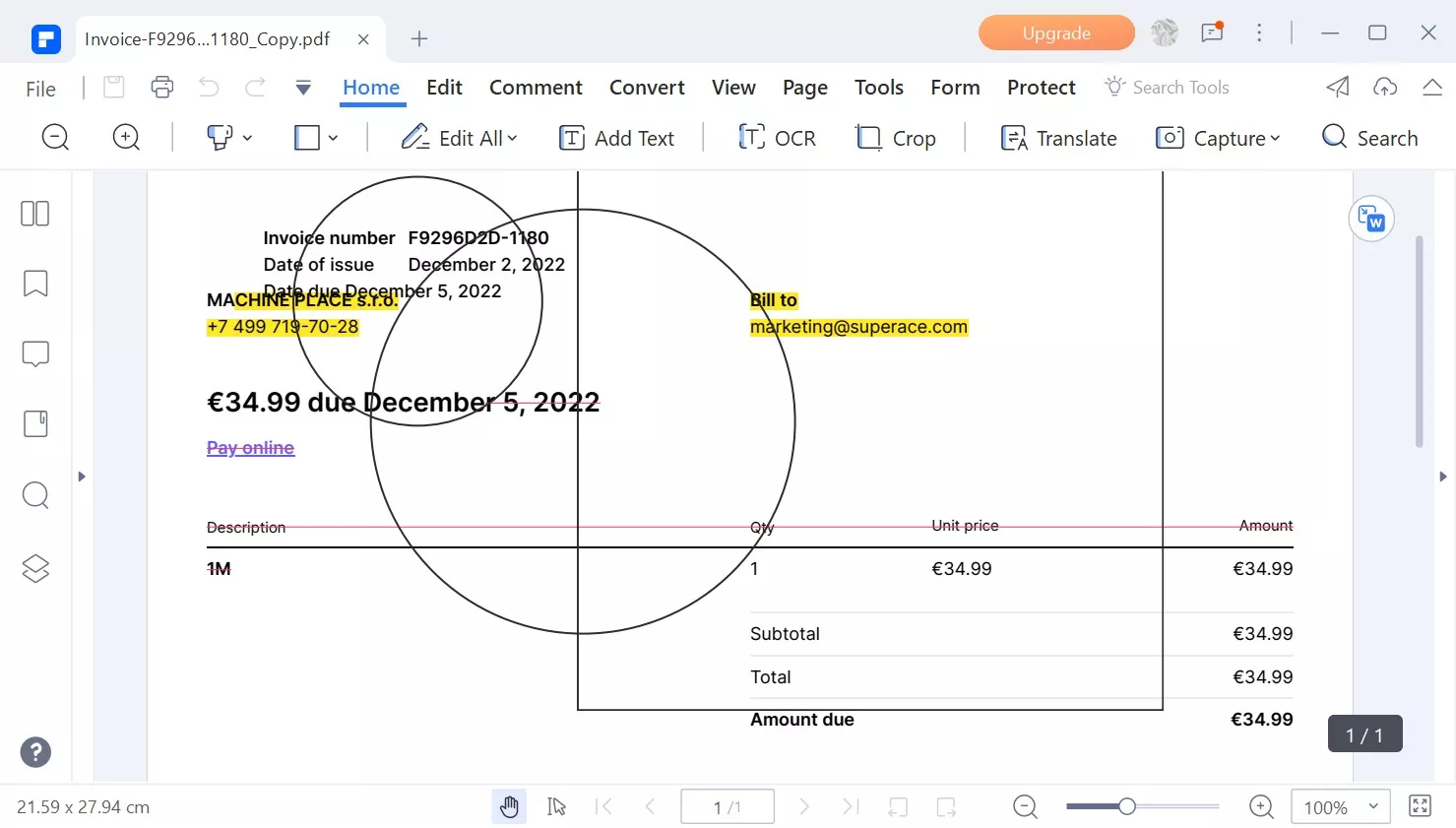This screenshot has height=828, width=1456.
Task: Open the layers panel icon
Action: (35, 568)
